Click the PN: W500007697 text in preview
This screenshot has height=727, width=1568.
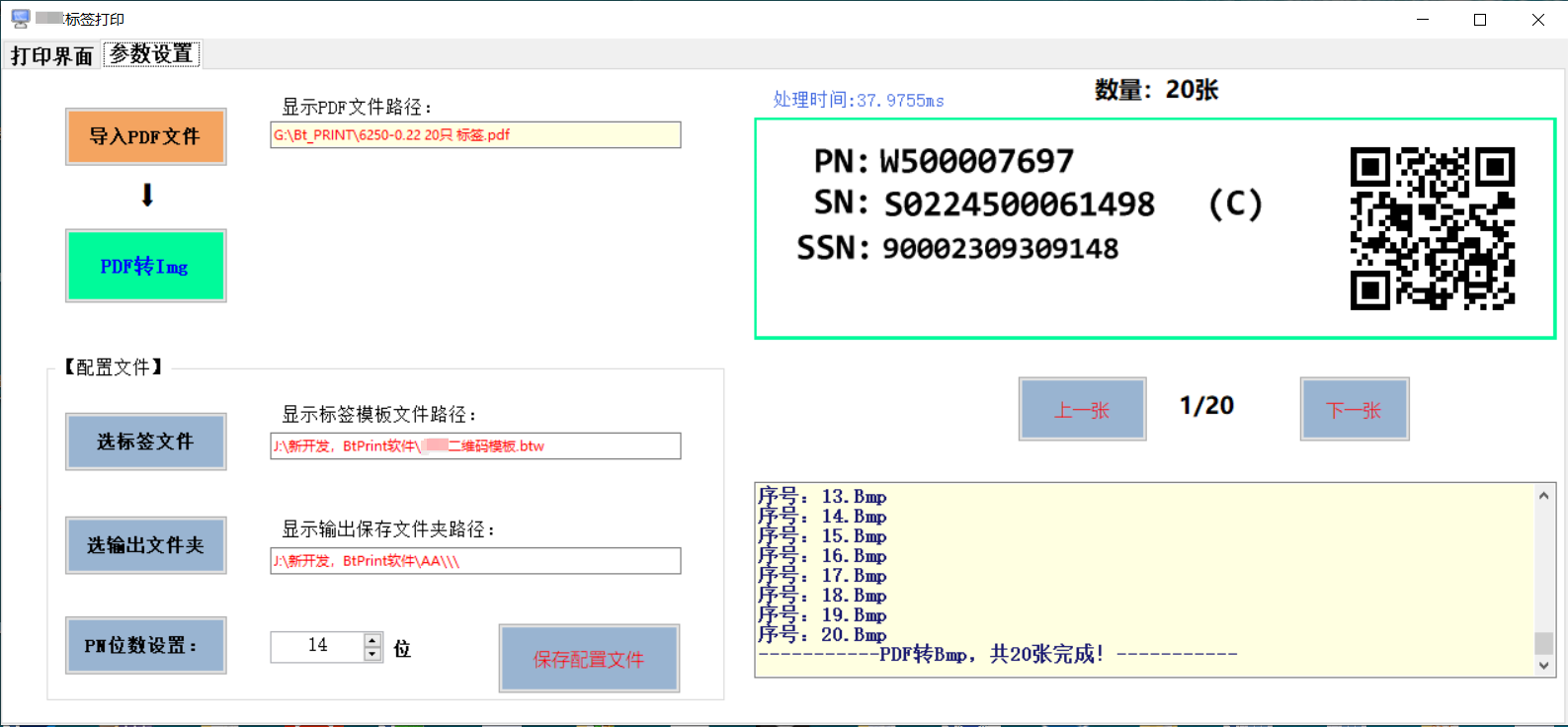point(944,161)
